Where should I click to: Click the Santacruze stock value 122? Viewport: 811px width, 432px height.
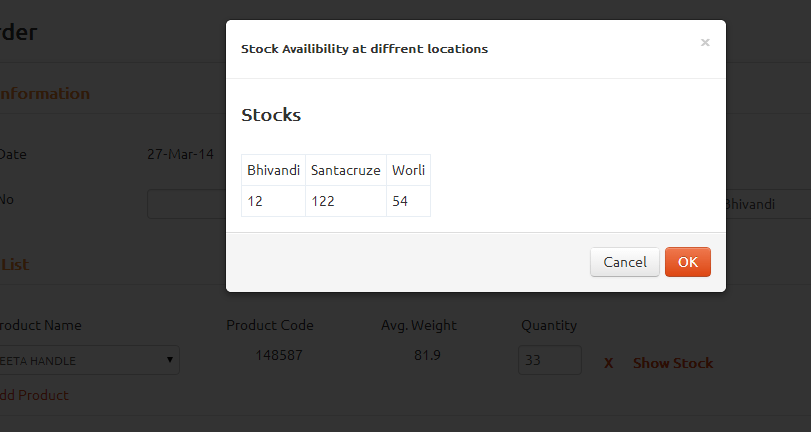323,201
